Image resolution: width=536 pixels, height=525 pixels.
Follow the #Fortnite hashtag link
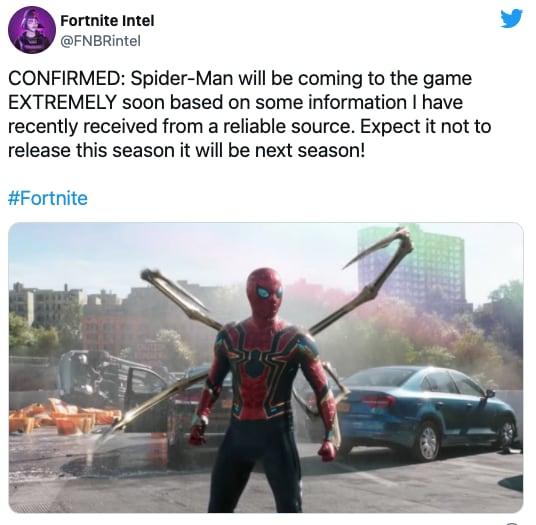click(48, 198)
